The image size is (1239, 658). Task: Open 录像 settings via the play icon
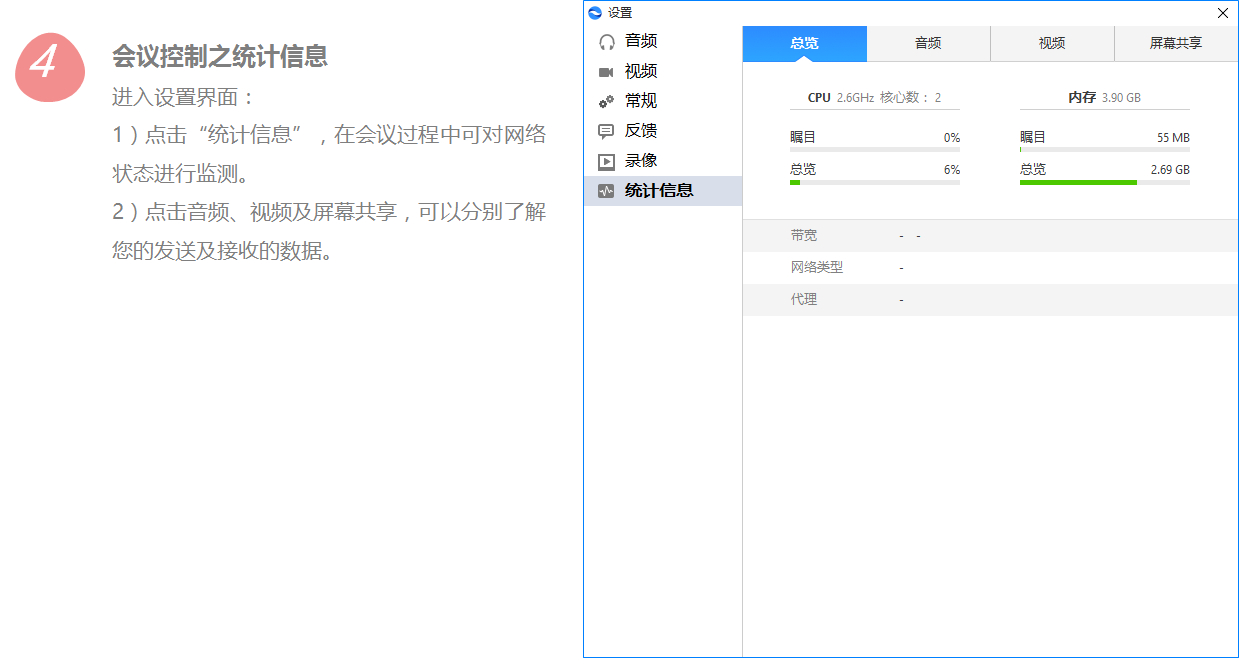pyautogui.click(x=607, y=161)
